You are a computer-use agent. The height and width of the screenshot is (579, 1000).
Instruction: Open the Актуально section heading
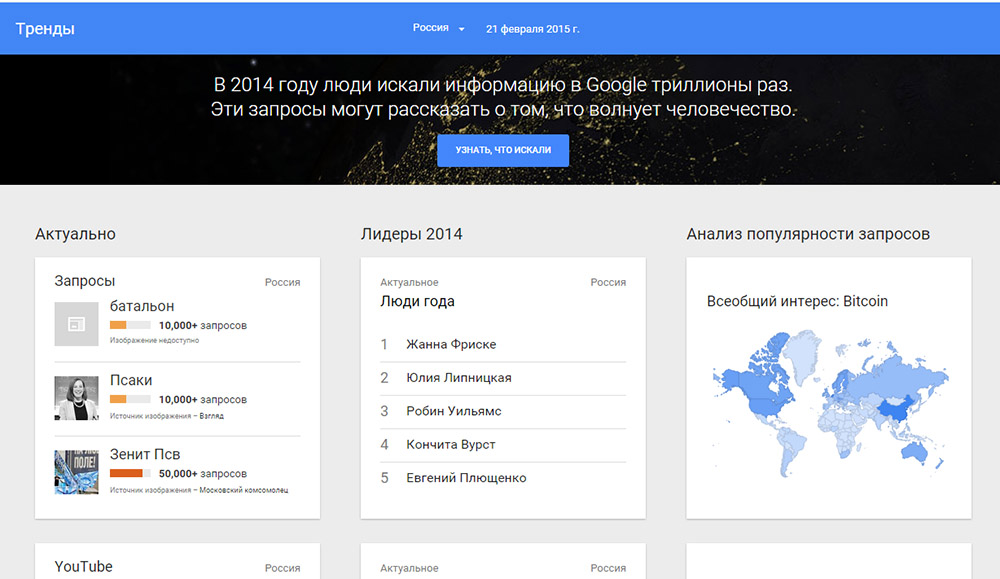tap(75, 234)
